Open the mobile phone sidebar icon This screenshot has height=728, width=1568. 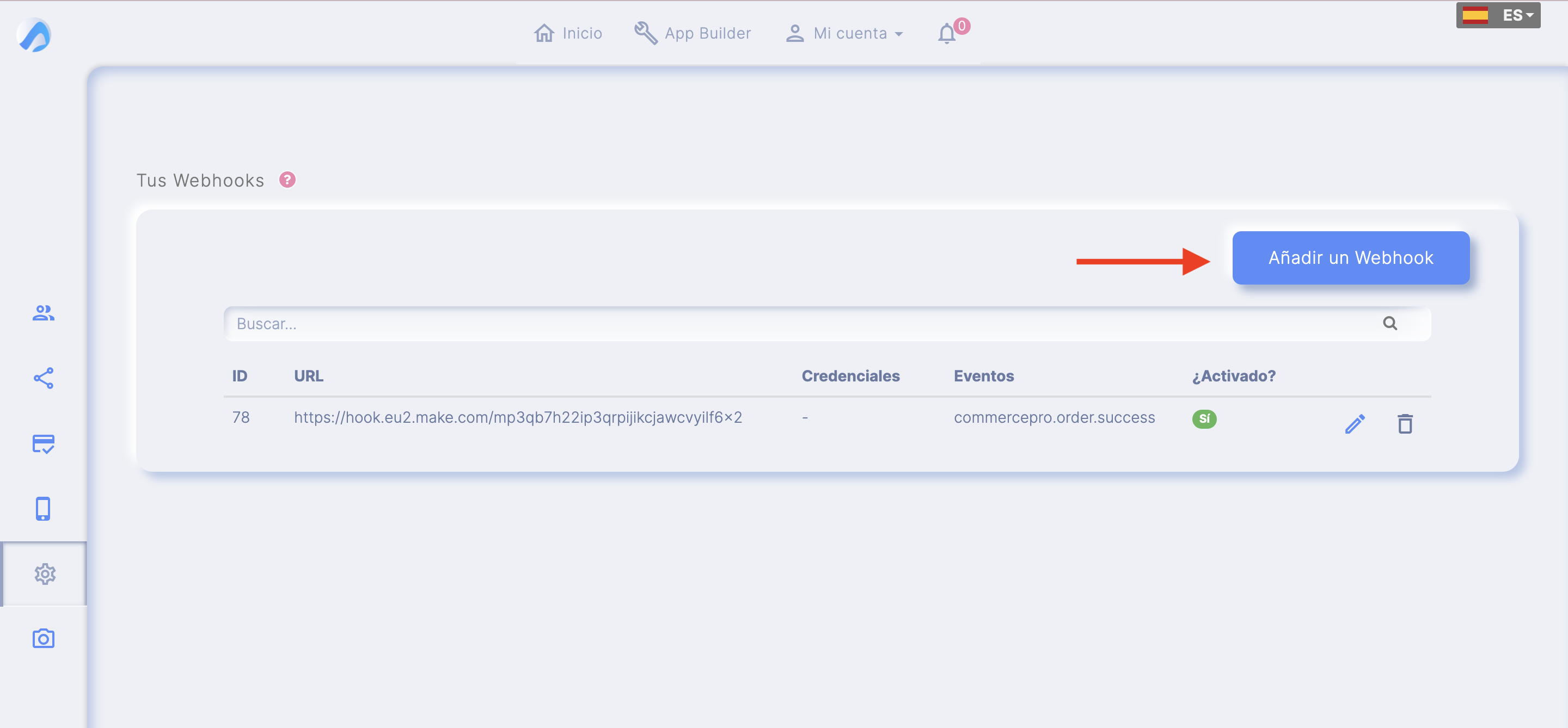43,508
